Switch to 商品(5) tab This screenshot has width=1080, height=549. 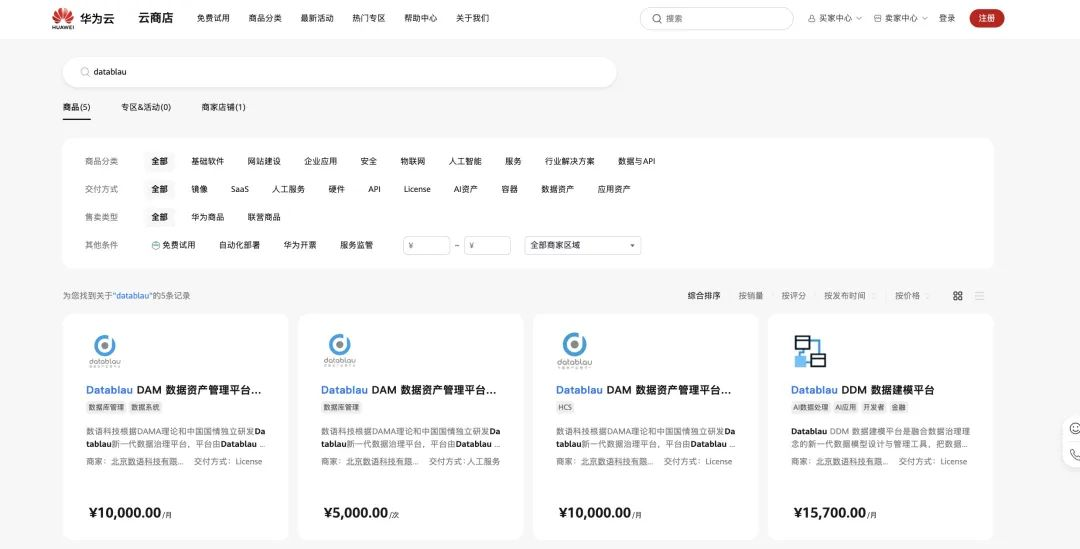coord(76,107)
